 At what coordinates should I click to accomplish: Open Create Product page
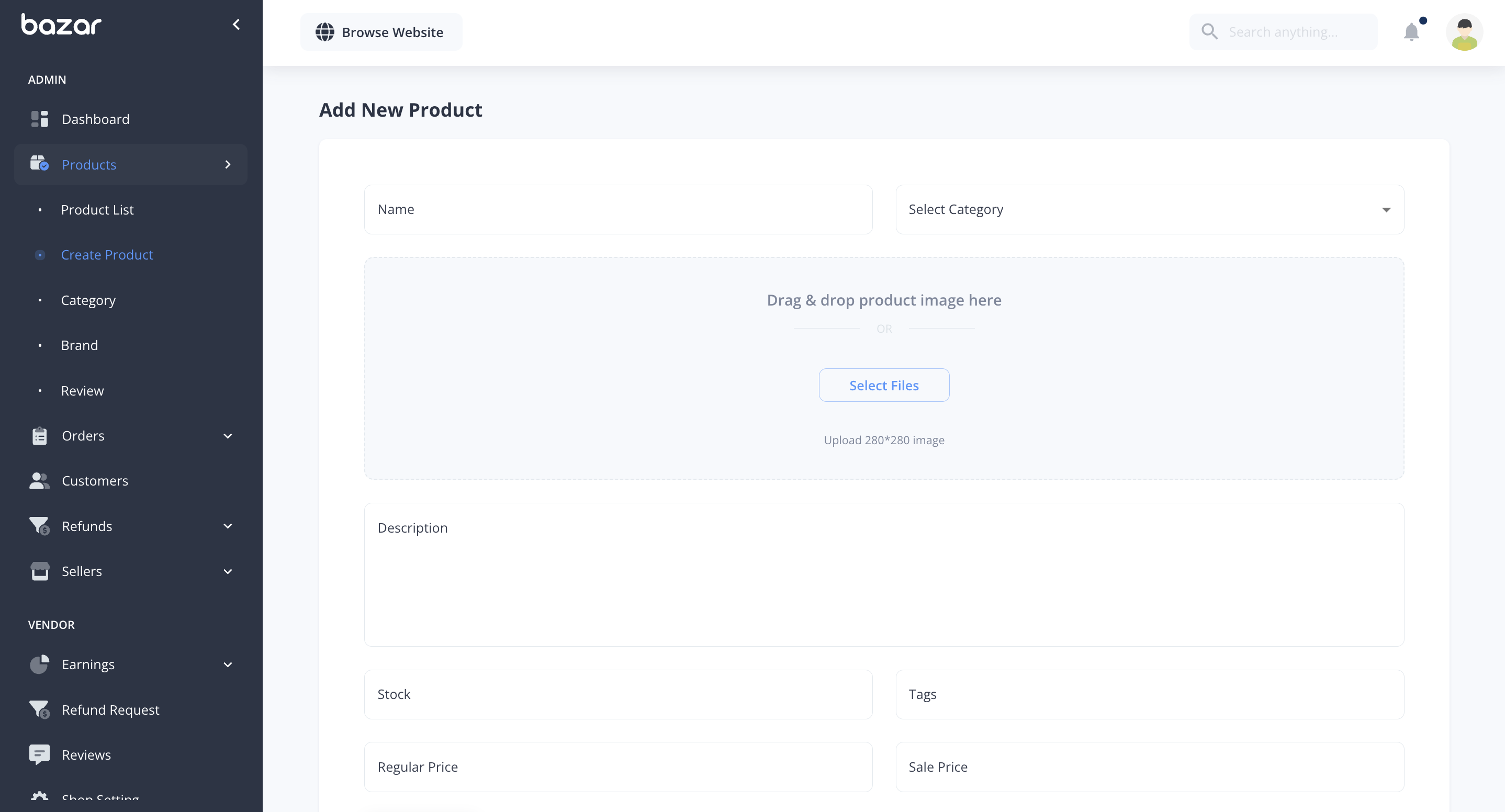pos(107,255)
